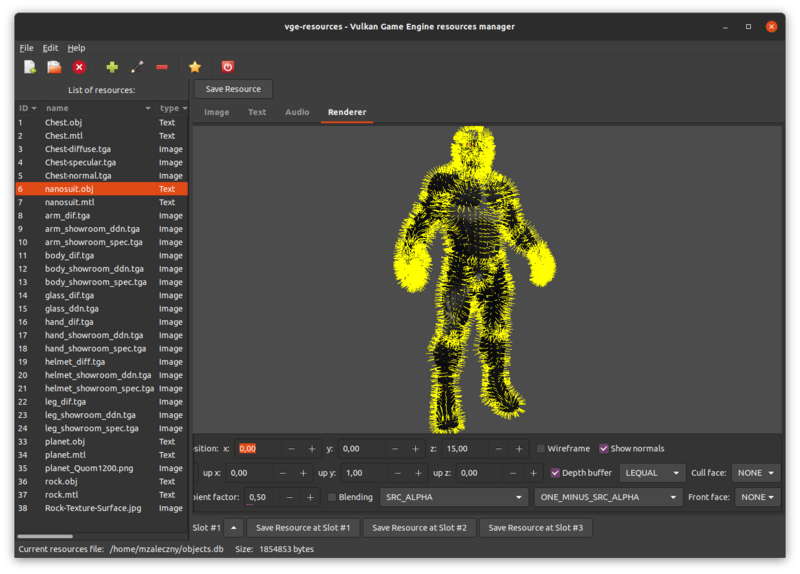Click the Save Resource button

pyautogui.click(x=233, y=89)
